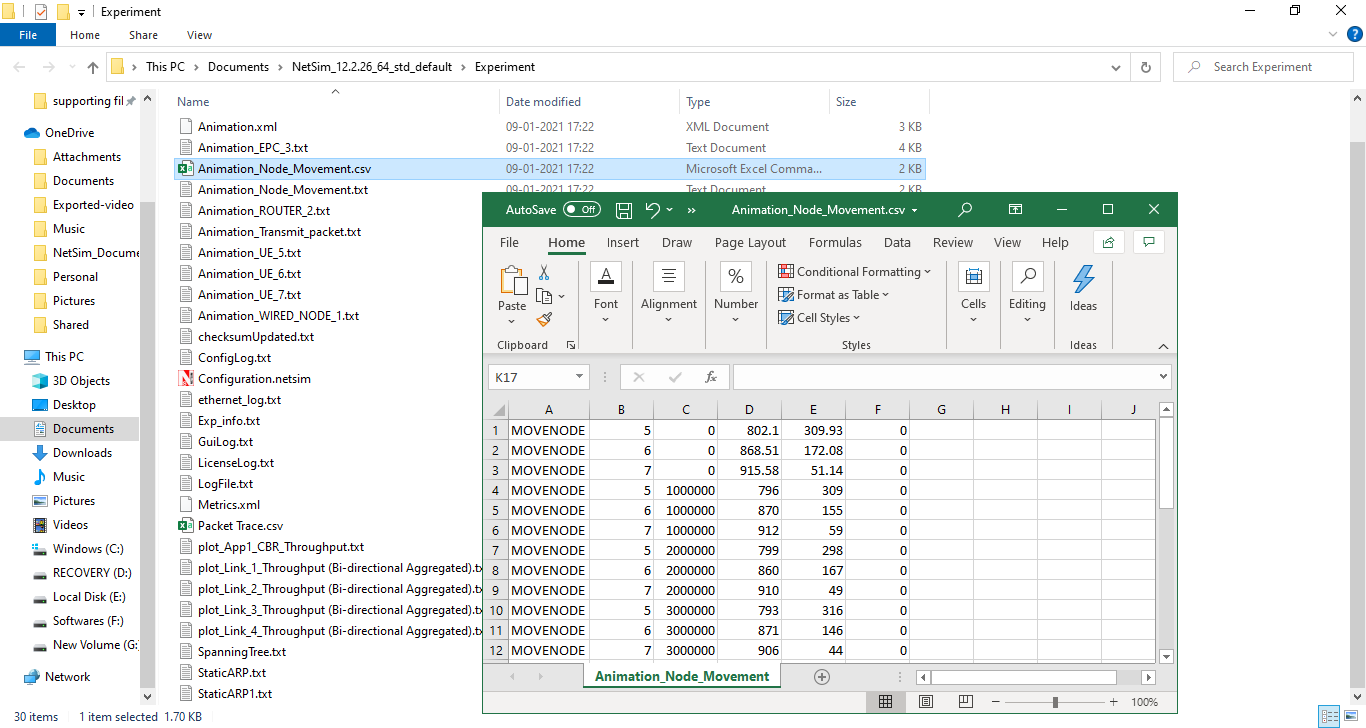Screen dimensions: 1366x728
Task: Open Explorer address history dropdown
Action: pos(1116,67)
